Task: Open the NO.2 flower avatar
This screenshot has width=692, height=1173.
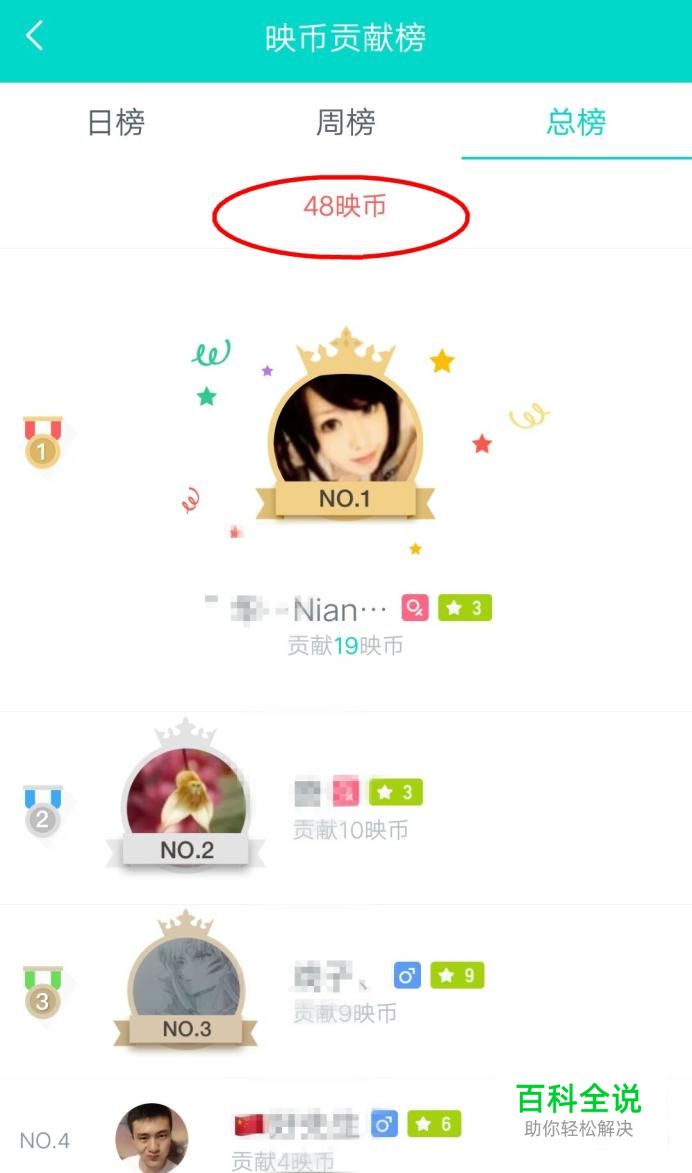Action: [x=186, y=793]
